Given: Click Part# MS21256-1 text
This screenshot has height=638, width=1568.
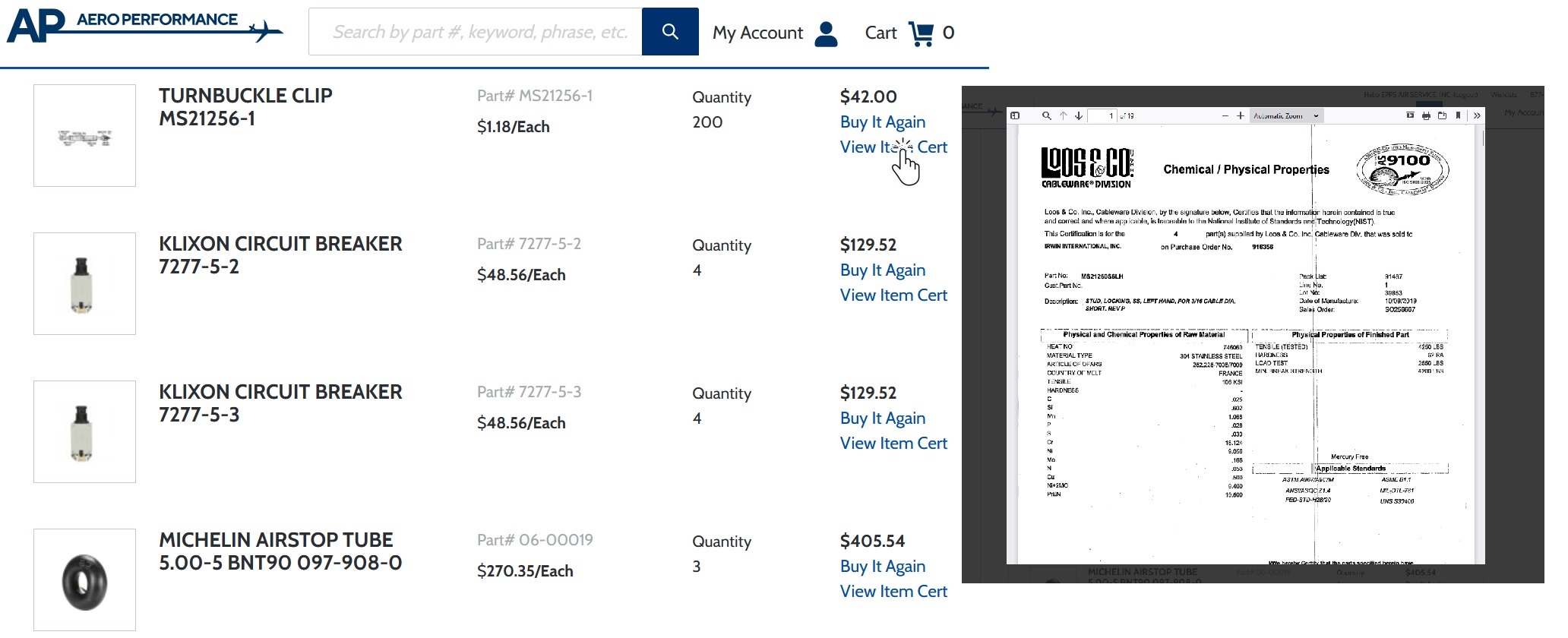Looking at the screenshot, I should pos(535,96).
